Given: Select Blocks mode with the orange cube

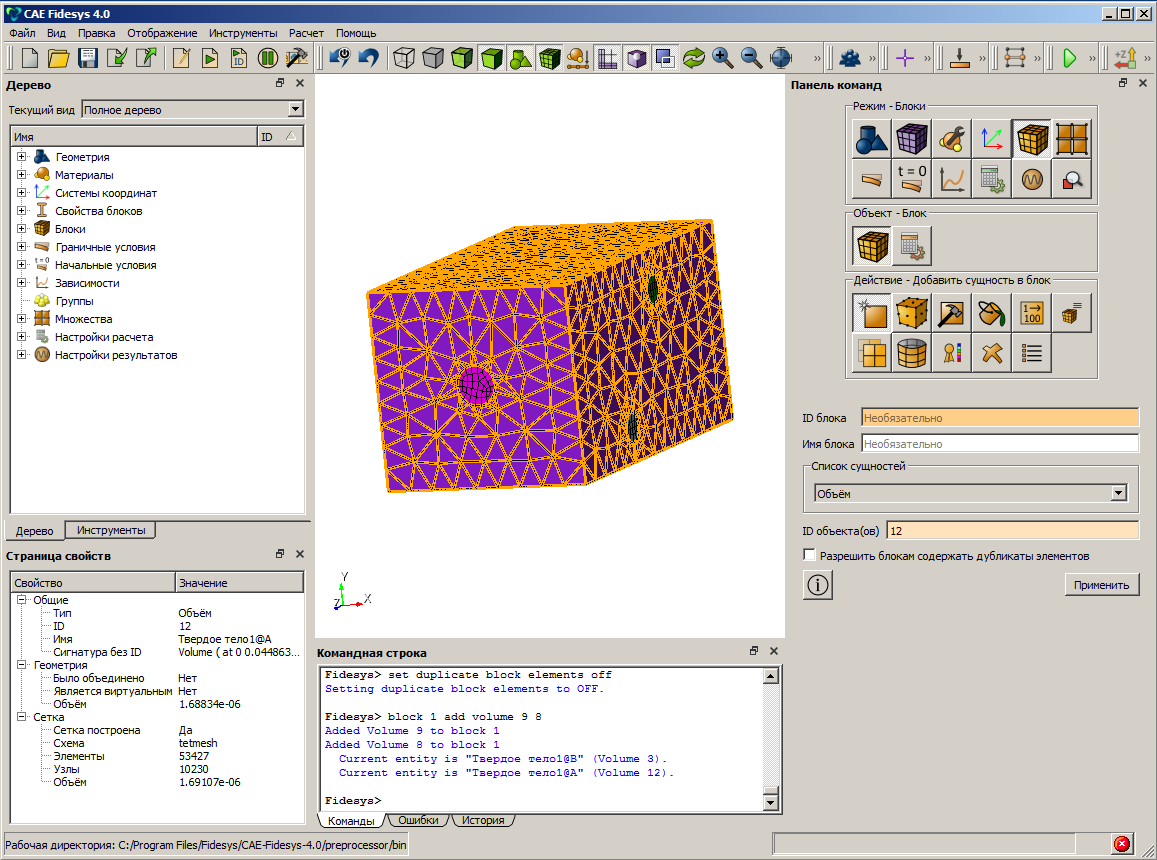Looking at the screenshot, I should pos(1032,138).
